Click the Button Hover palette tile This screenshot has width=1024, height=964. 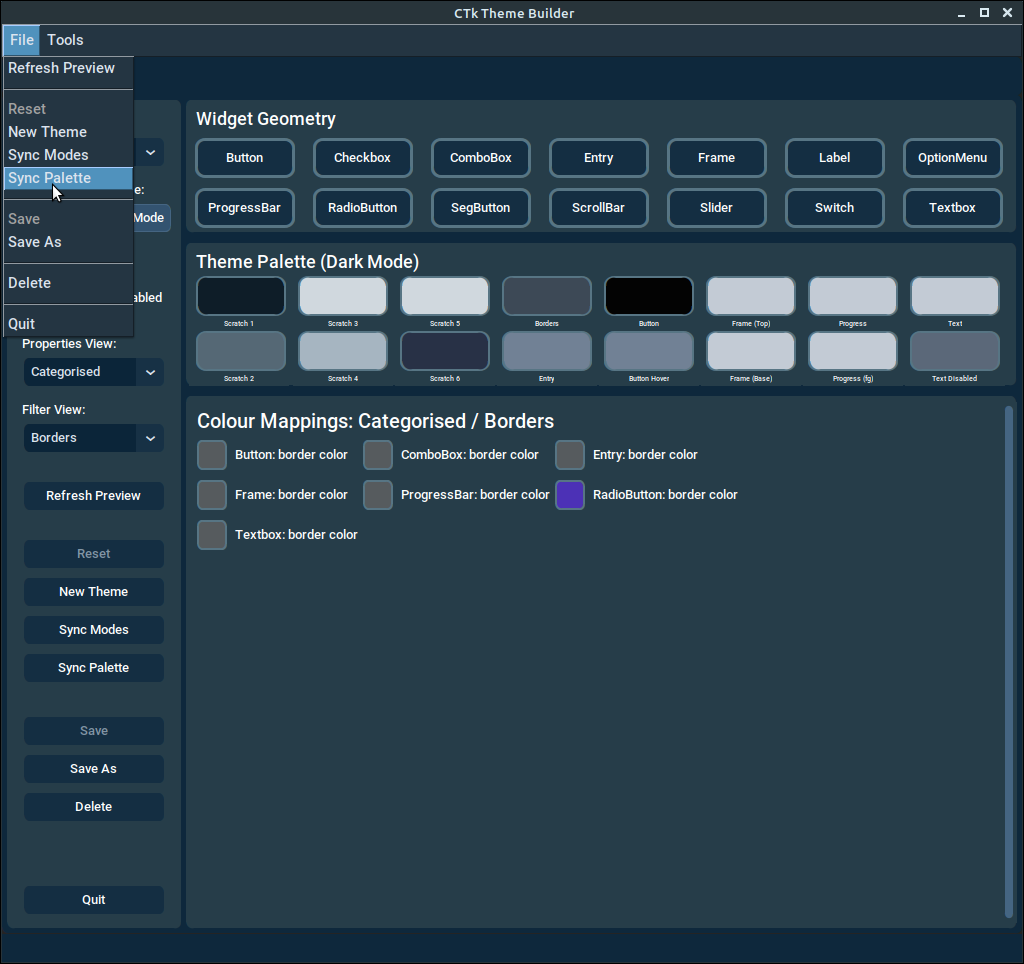pyautogui.click(x=648, y=351)
